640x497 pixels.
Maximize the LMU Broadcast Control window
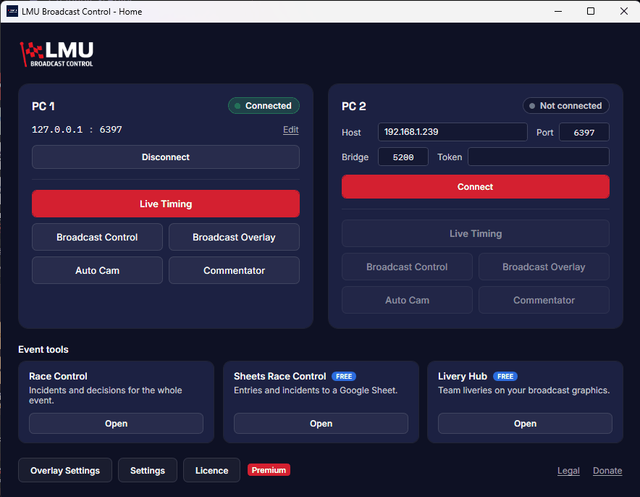(591, 11)
